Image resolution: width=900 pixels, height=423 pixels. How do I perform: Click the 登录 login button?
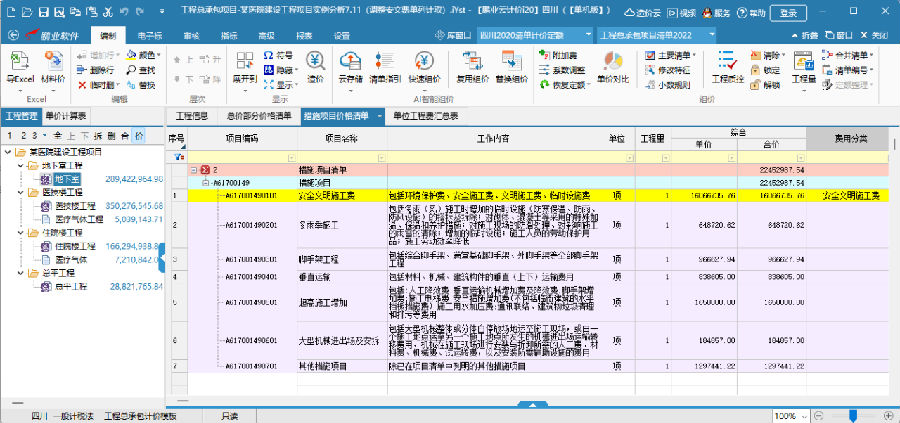[x=788, y=13]
